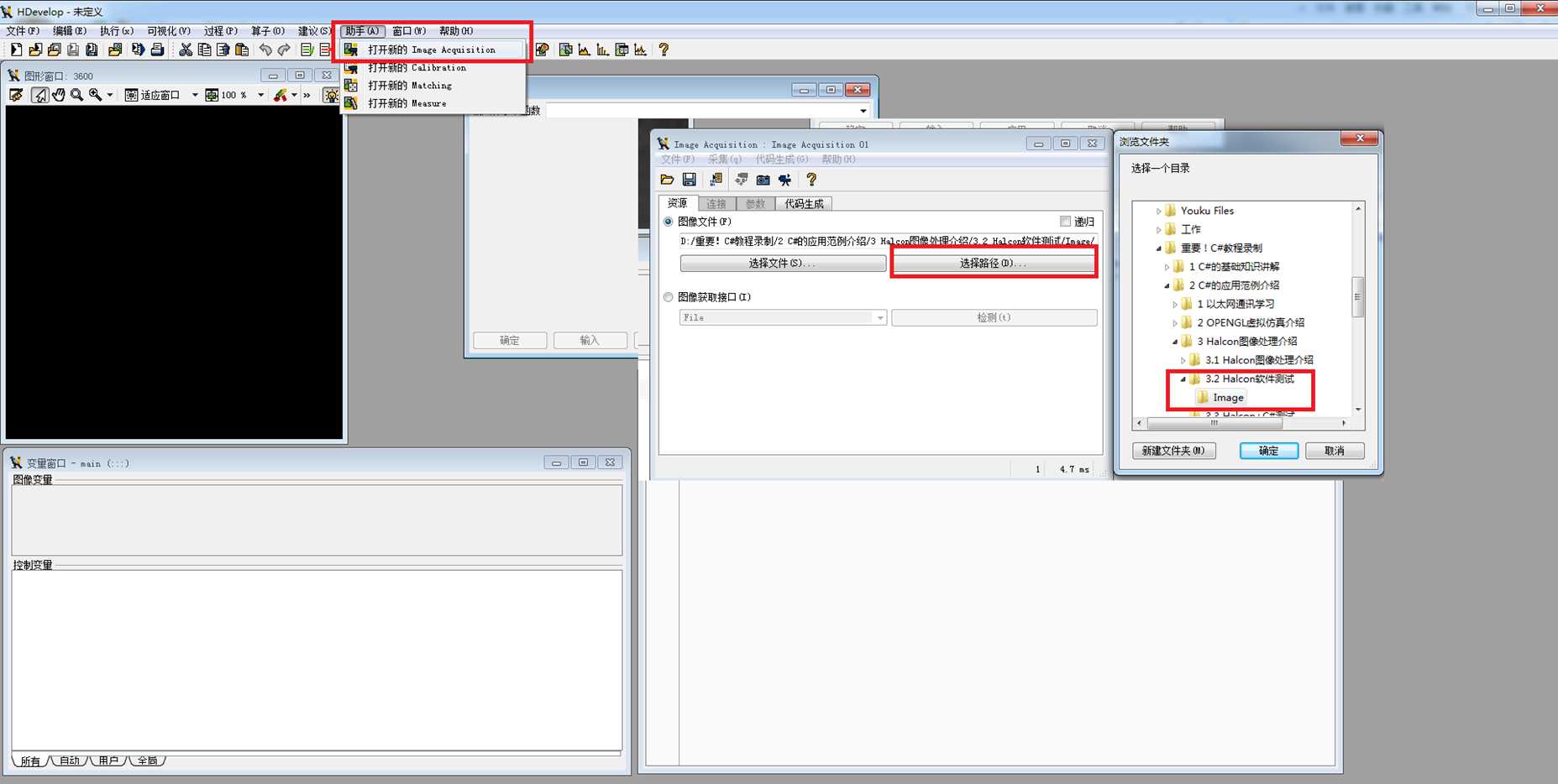Open the histogram chart icon in main toolbar

585,50
